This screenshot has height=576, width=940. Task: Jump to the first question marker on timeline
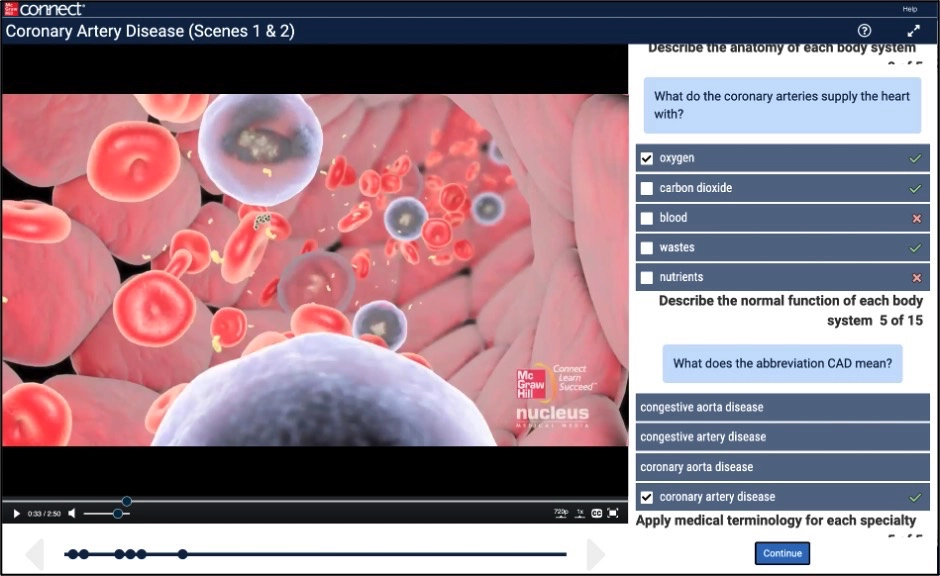click(73, 554)
